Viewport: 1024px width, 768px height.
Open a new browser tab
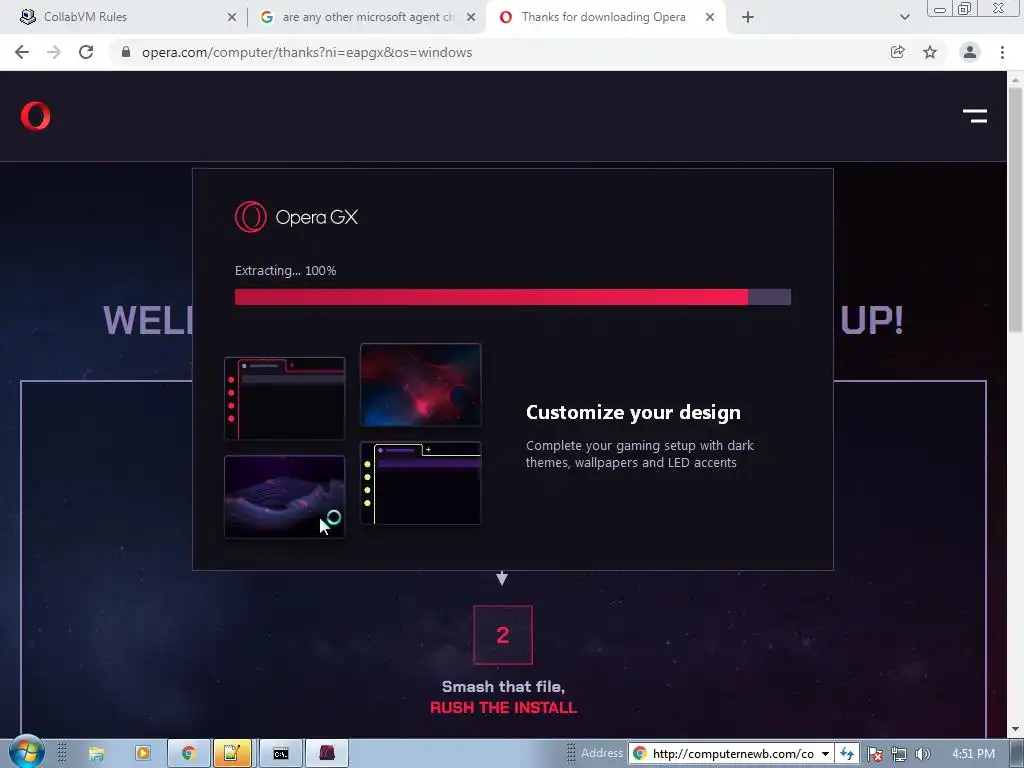[x=748, y=17]
